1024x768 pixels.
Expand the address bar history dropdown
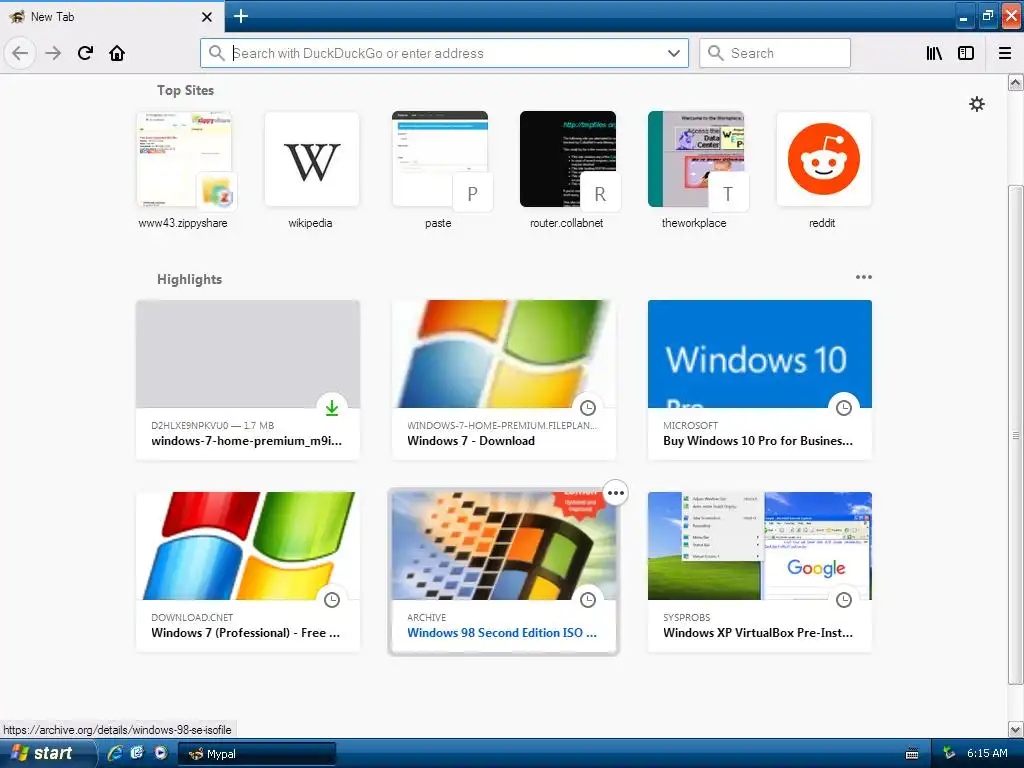pos(674,53)
